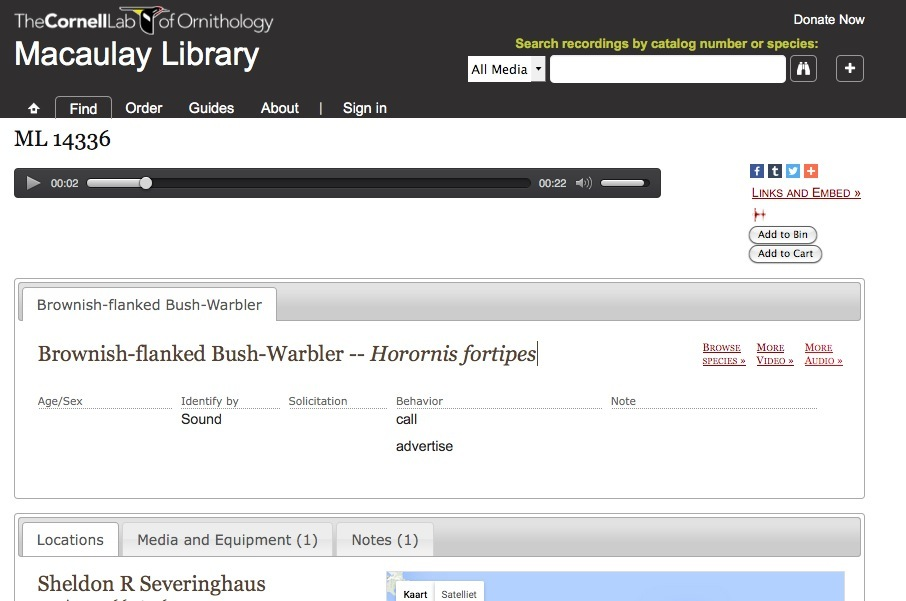The width and height of the screenshot is (906, 601).
Task: Switch to Media and Equipment tab
Action: pos(227,540)
